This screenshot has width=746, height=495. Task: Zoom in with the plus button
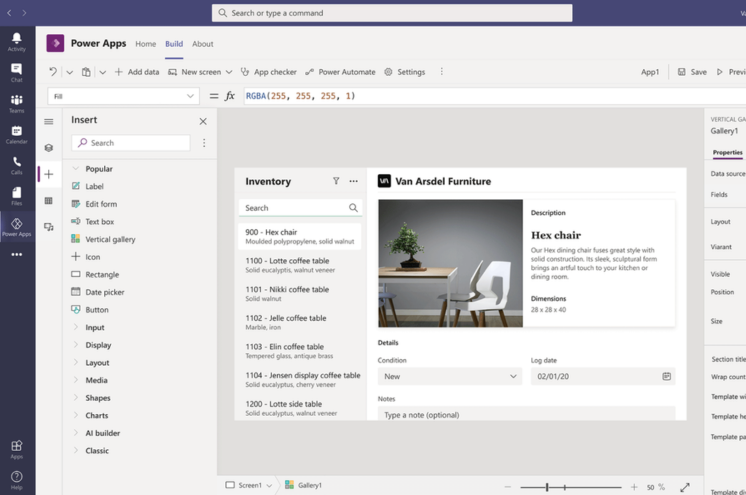click(634, 487)
